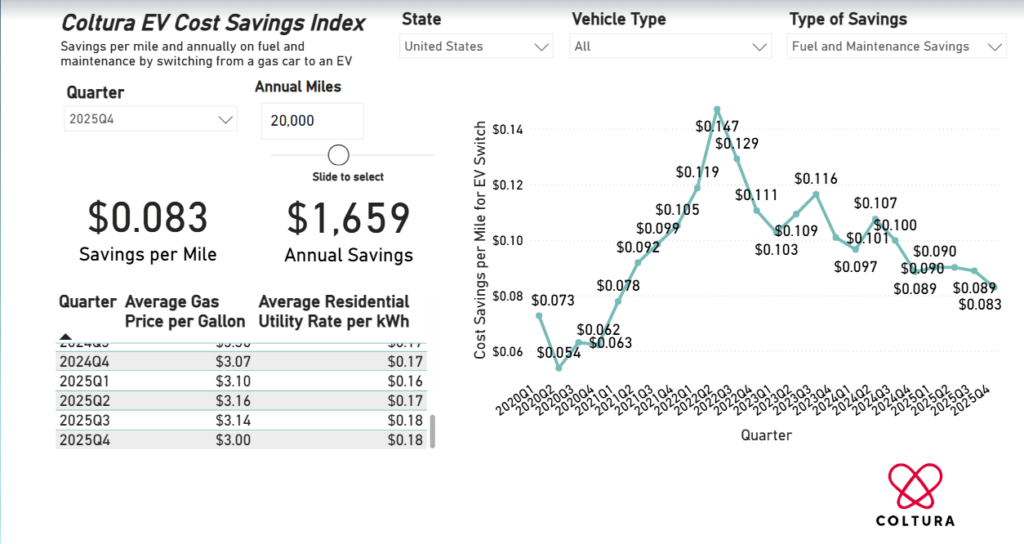Click the Annual Miles slider handle
Image resolution: width=1024 pixels, height=544 pixels.
point(338,155)
